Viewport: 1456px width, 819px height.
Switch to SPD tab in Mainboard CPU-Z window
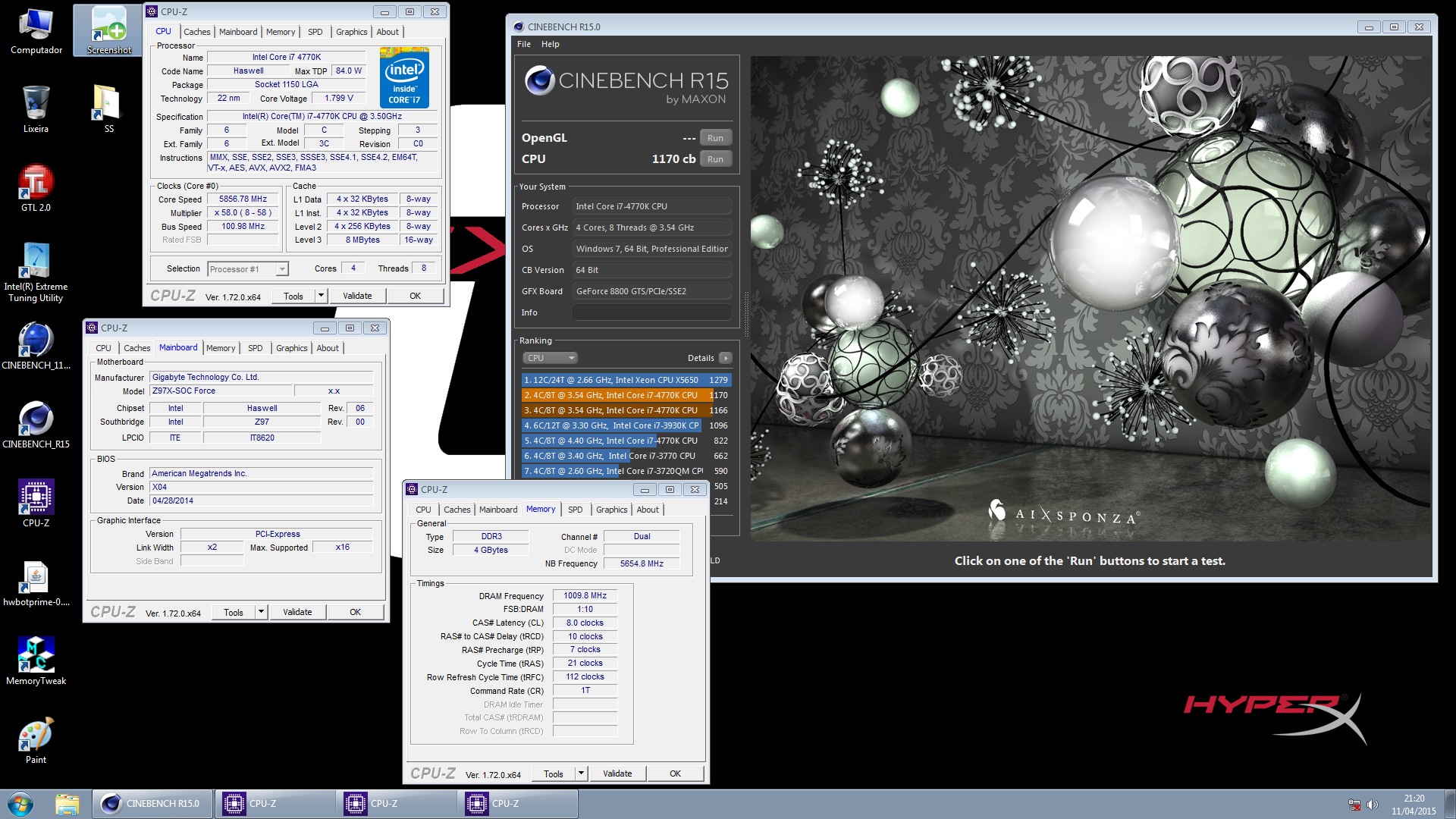tap(256, 348)
